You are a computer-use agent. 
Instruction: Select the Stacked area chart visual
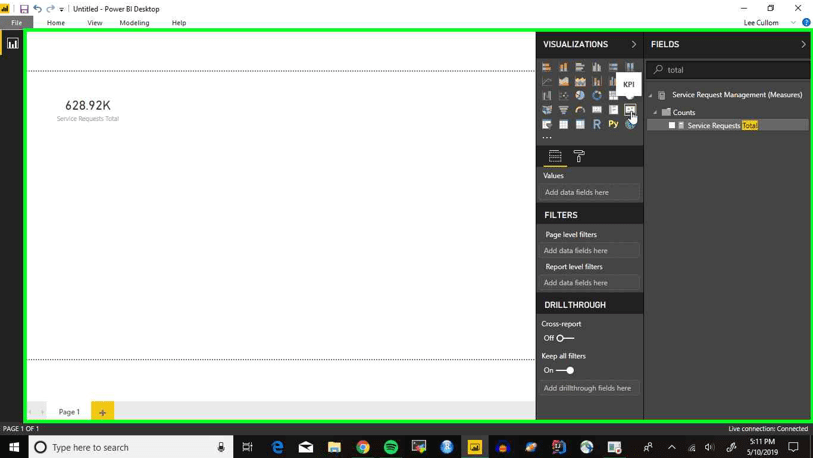[x=580, y=82]
